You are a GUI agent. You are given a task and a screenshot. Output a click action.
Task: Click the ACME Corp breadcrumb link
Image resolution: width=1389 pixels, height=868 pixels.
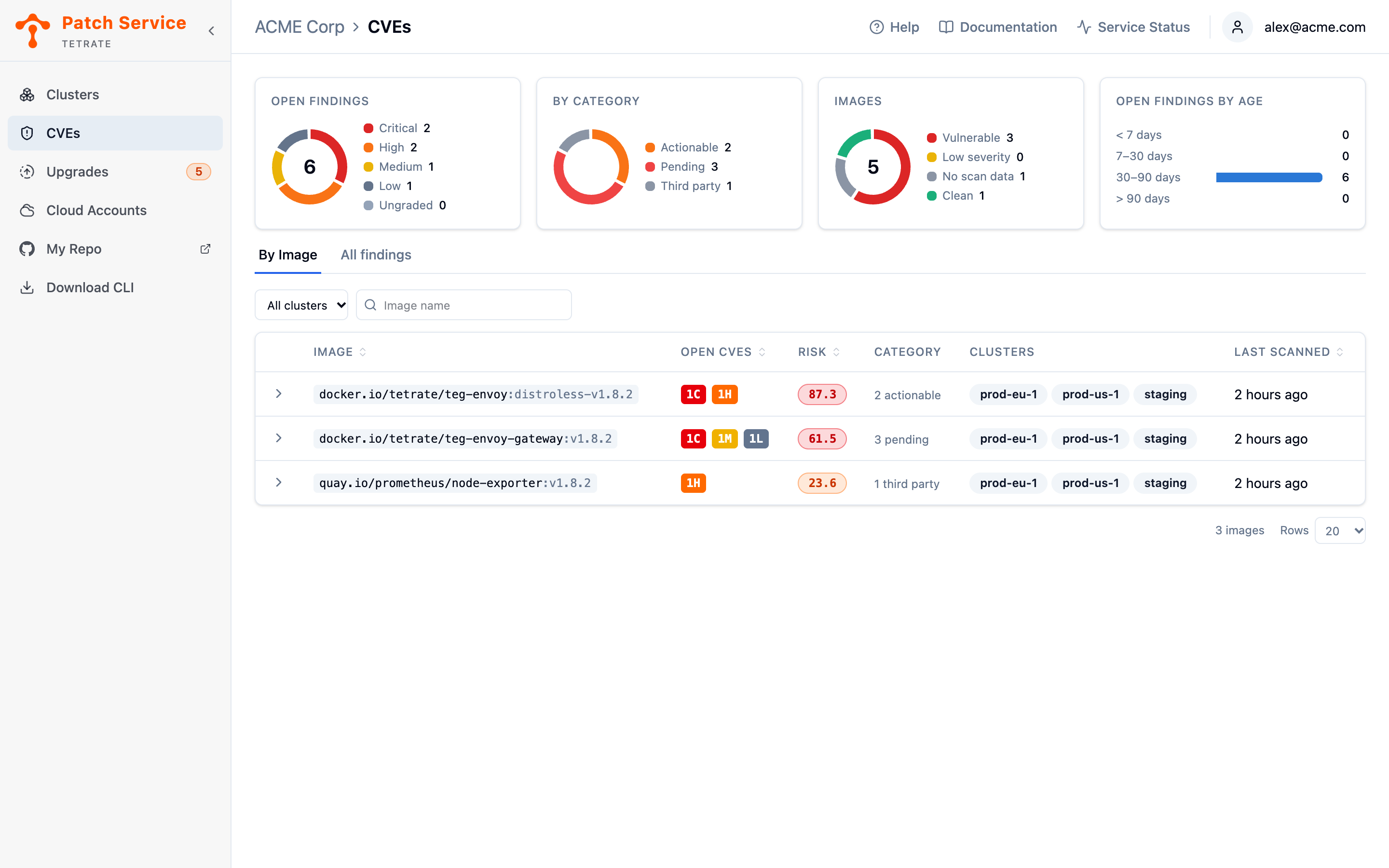pos(300,27)
